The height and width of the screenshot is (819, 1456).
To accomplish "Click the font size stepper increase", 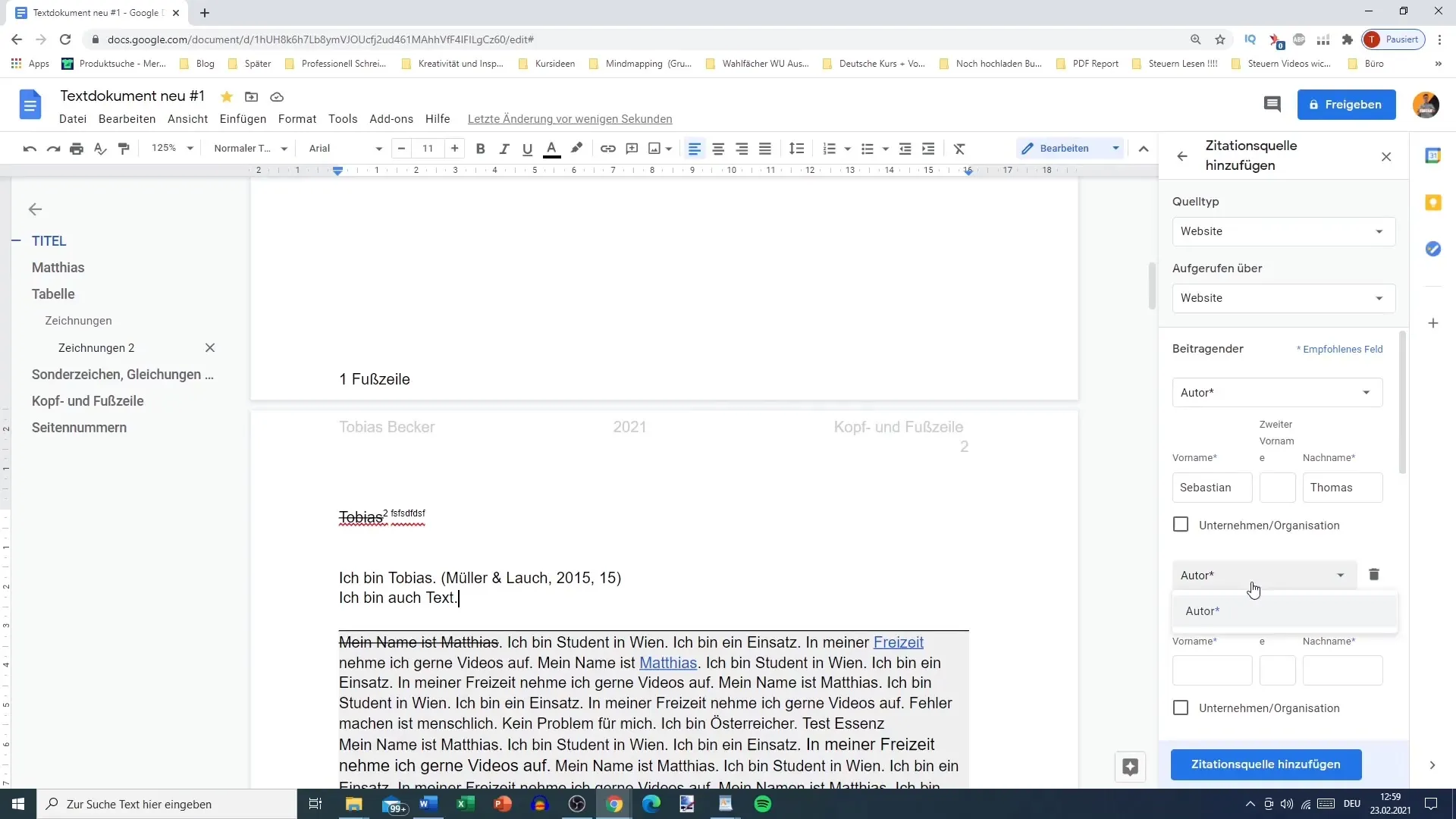I will (x=456, y=148).
